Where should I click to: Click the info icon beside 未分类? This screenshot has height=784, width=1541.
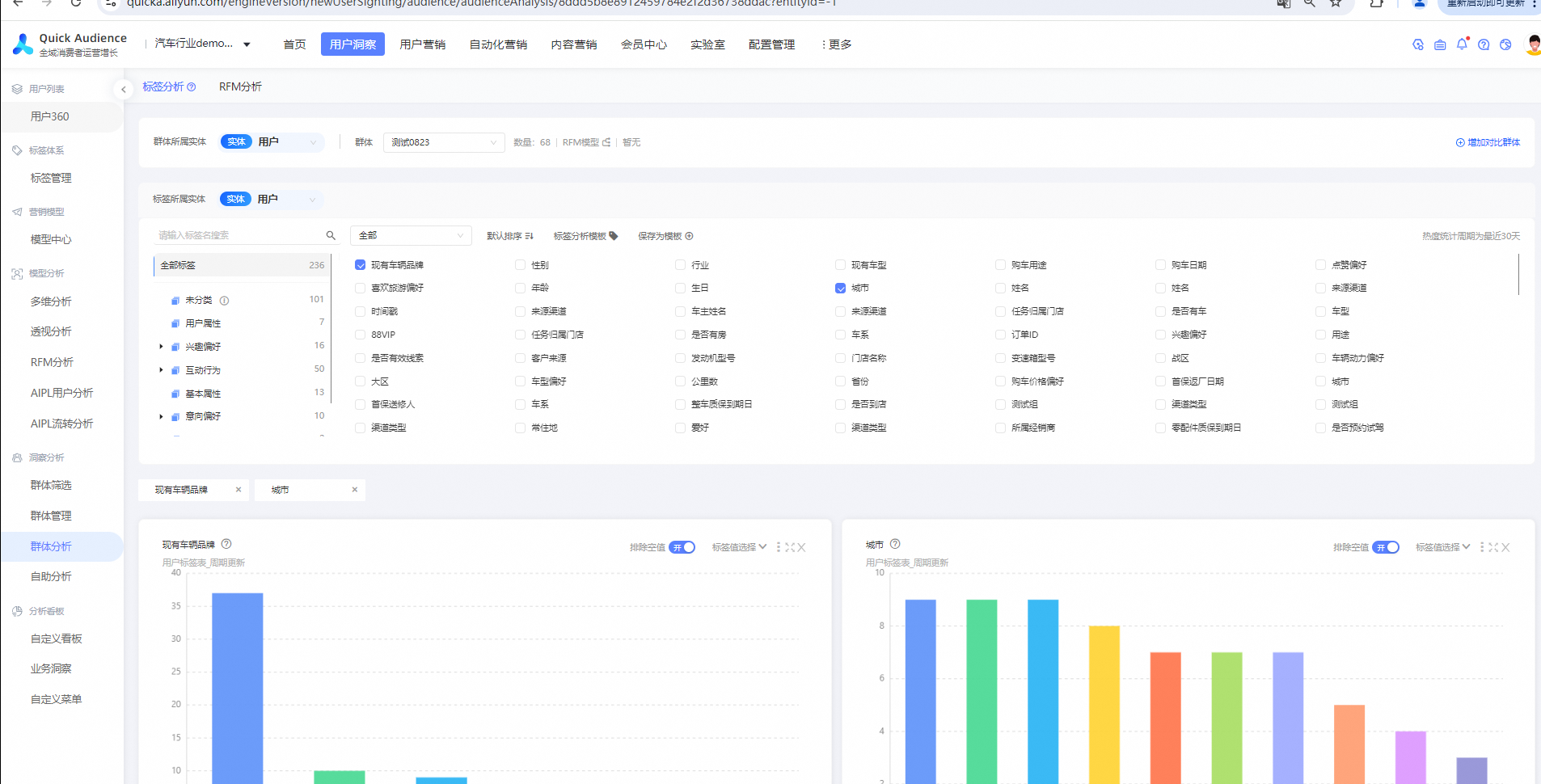click(x=224, y=301)
